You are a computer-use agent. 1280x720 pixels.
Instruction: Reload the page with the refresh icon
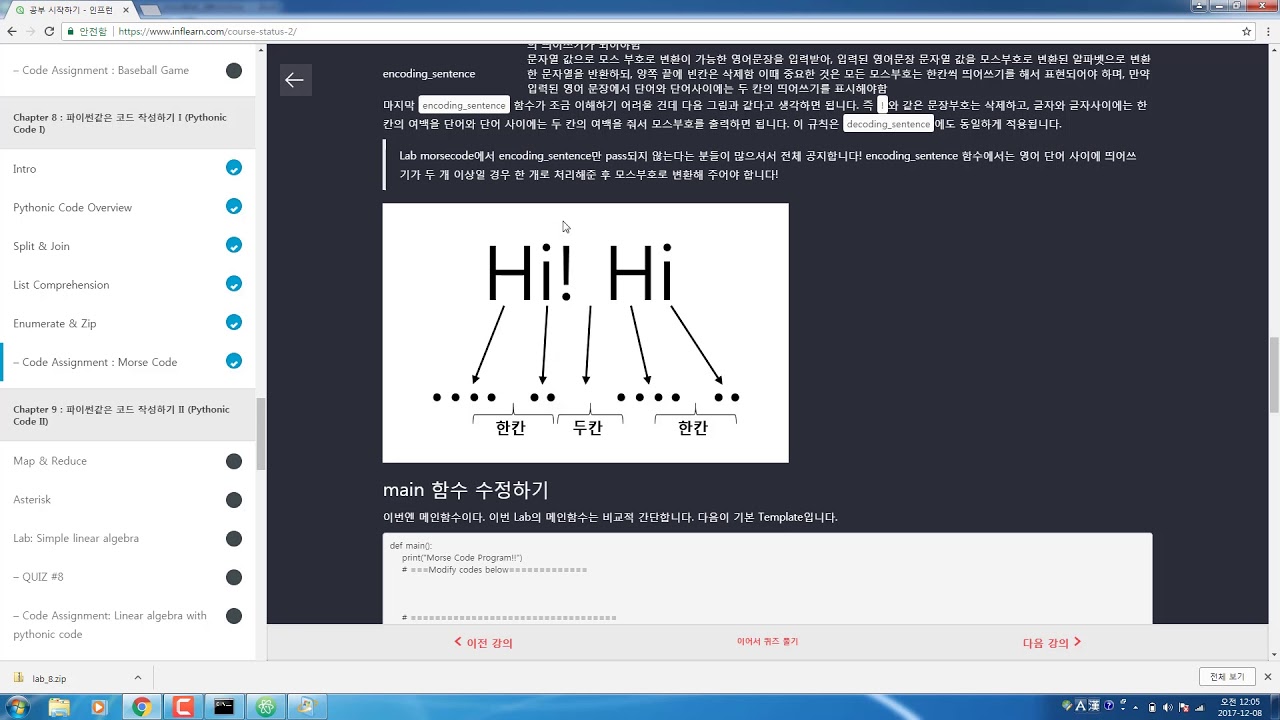coord(49,31)
